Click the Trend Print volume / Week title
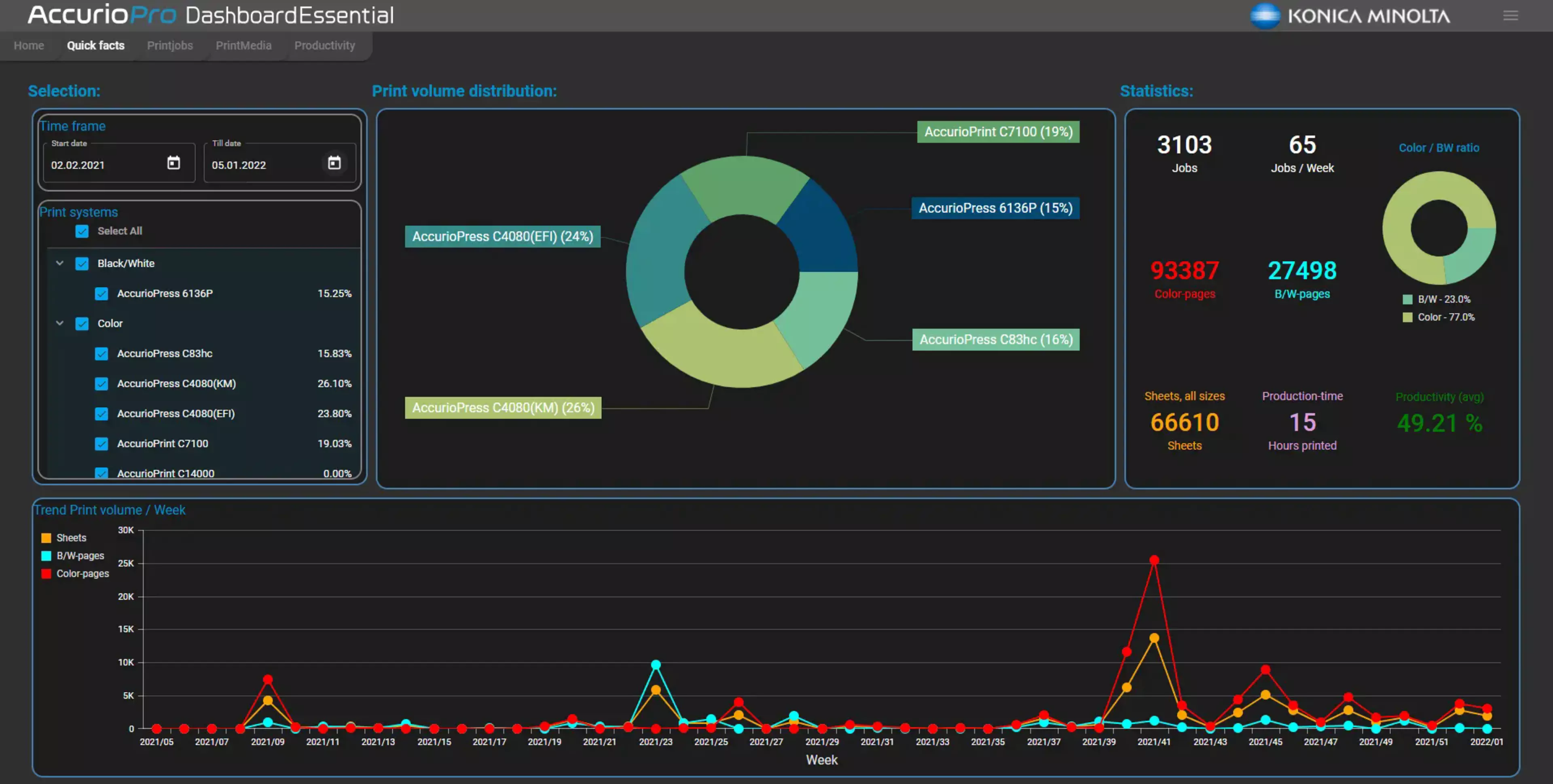The height and width of the screenshot is (784, 1553). tap(110, 510)
